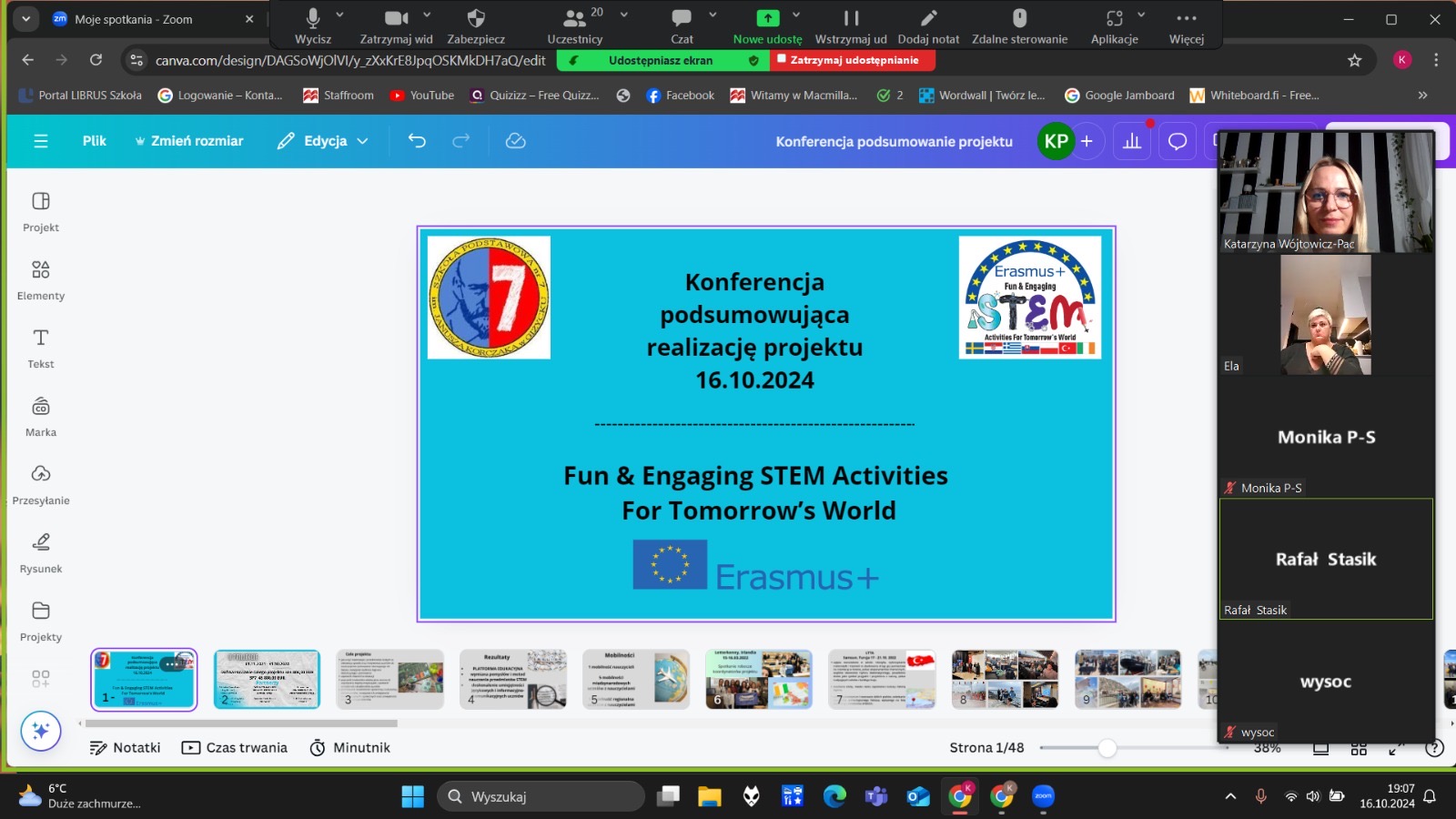Open Uczestnicy participants panel

click(575, 25)
